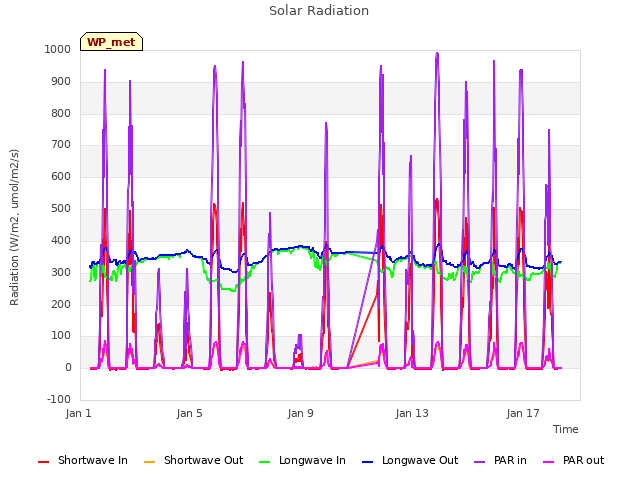Image resolution: width=640 pixels, height=480 pixels.
Task: Toggle the Longwave In legend entry
Action: 302,460
